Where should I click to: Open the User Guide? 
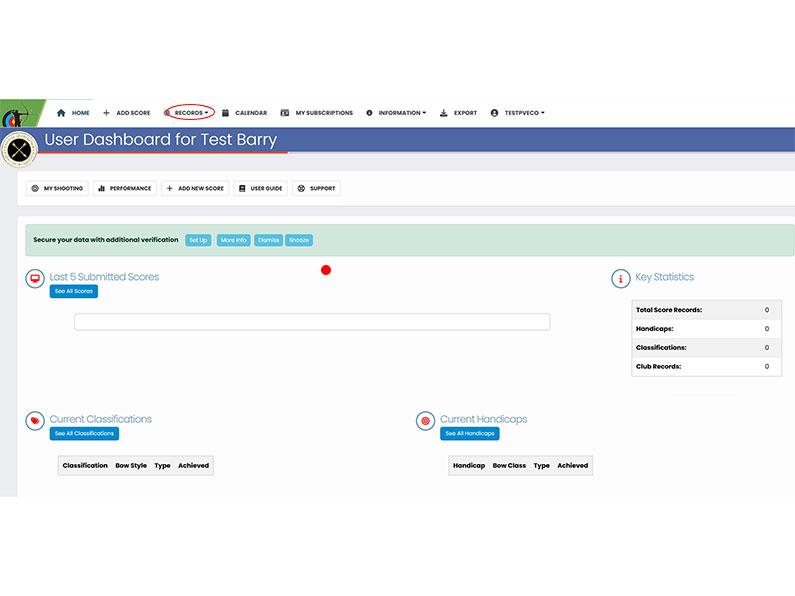[x=261, y=188]
